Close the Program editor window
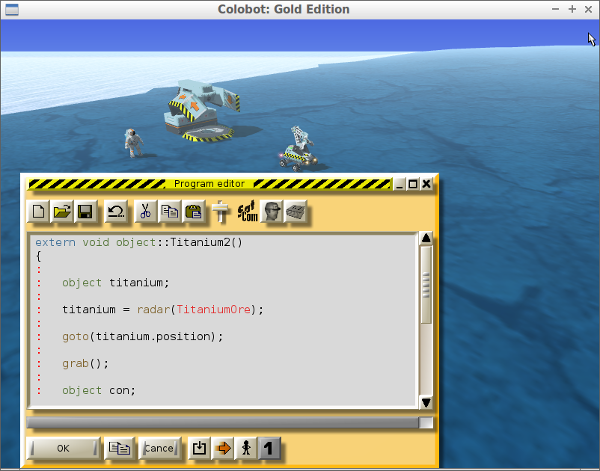 (x=426, y=184)
